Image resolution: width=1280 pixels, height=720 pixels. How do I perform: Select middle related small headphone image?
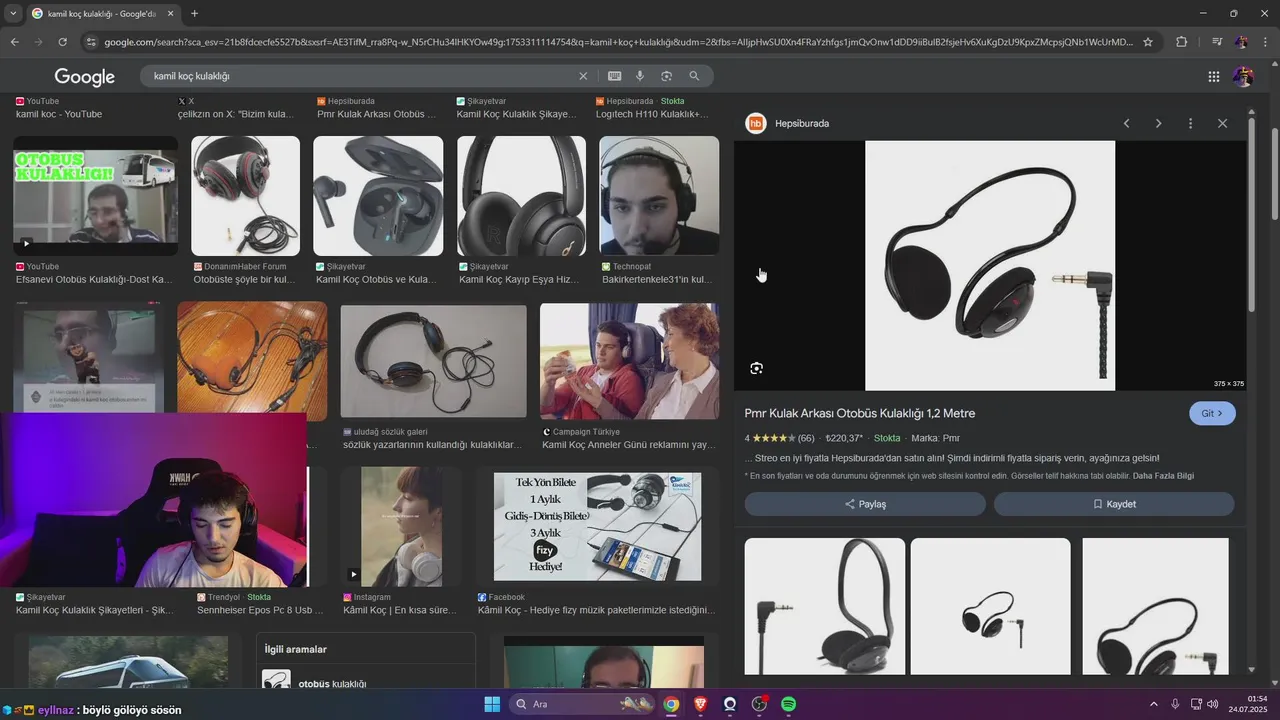coord(990,607)
